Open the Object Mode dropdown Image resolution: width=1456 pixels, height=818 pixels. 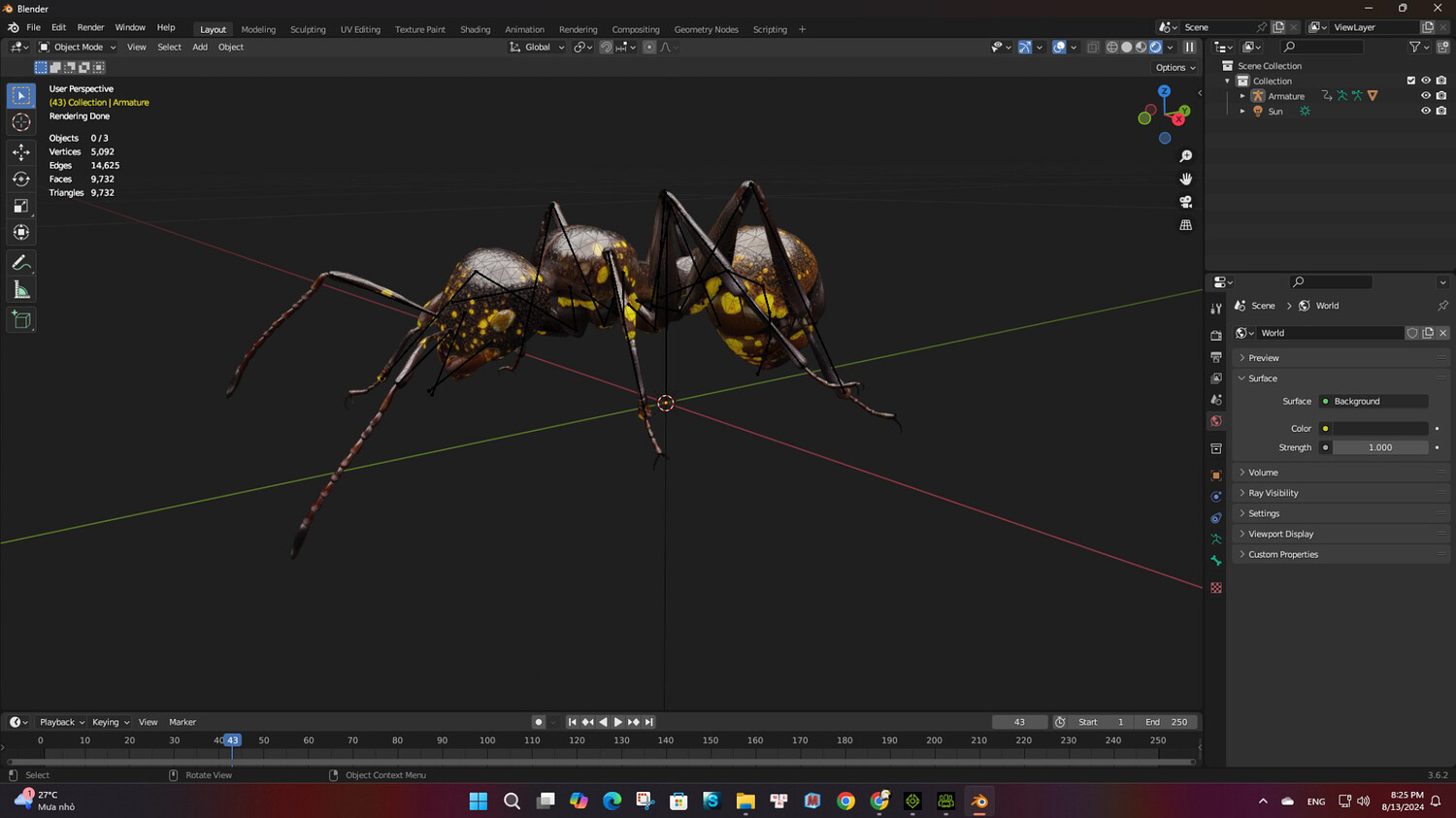pyautogui.click(x=78, y=47)
